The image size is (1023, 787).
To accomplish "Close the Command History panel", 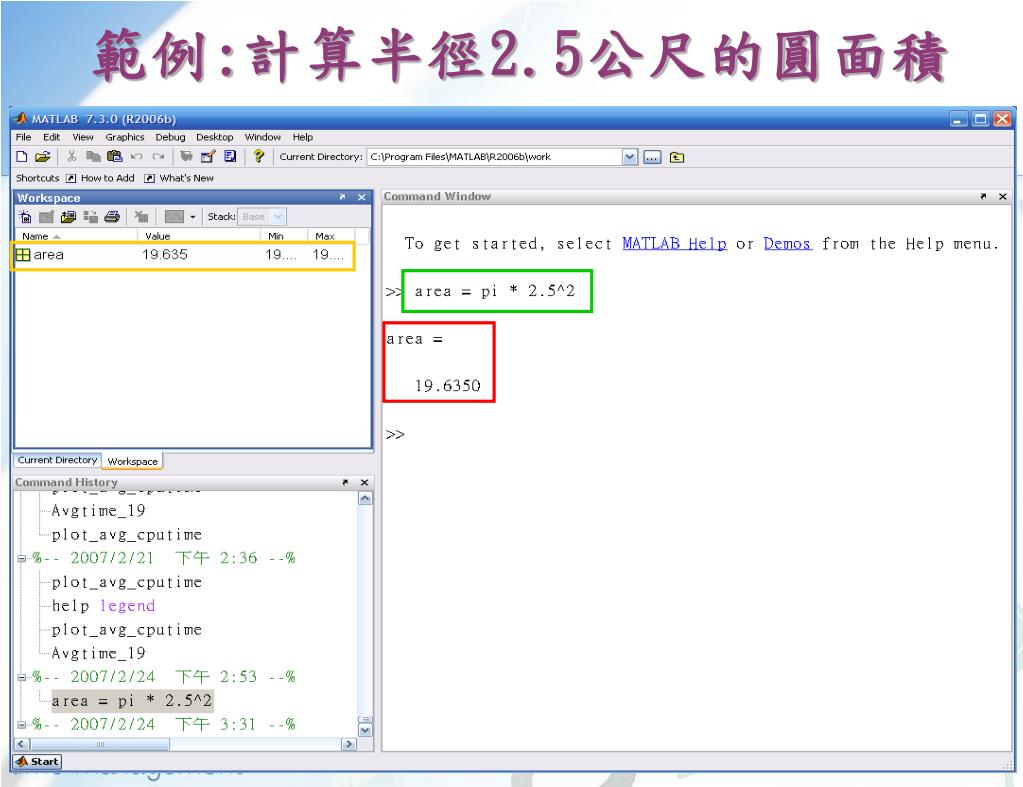I will coord(365,482).
